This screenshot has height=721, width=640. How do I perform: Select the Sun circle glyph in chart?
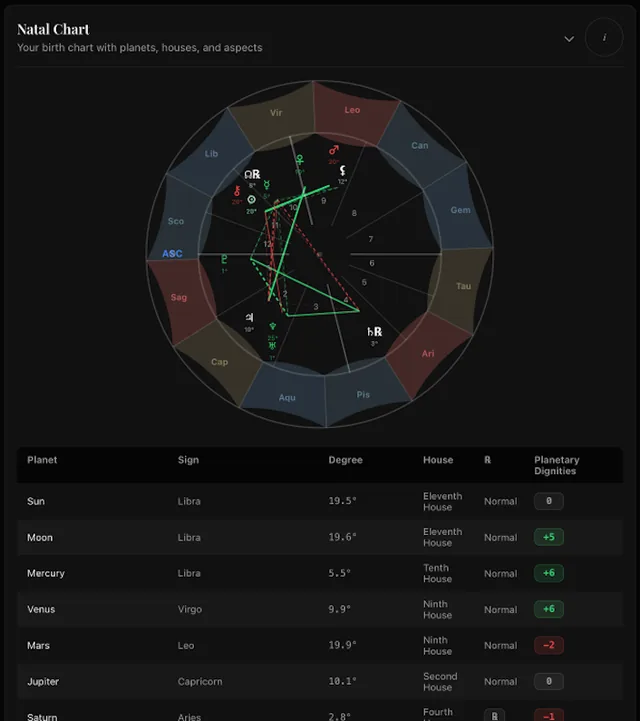(251, 200)
